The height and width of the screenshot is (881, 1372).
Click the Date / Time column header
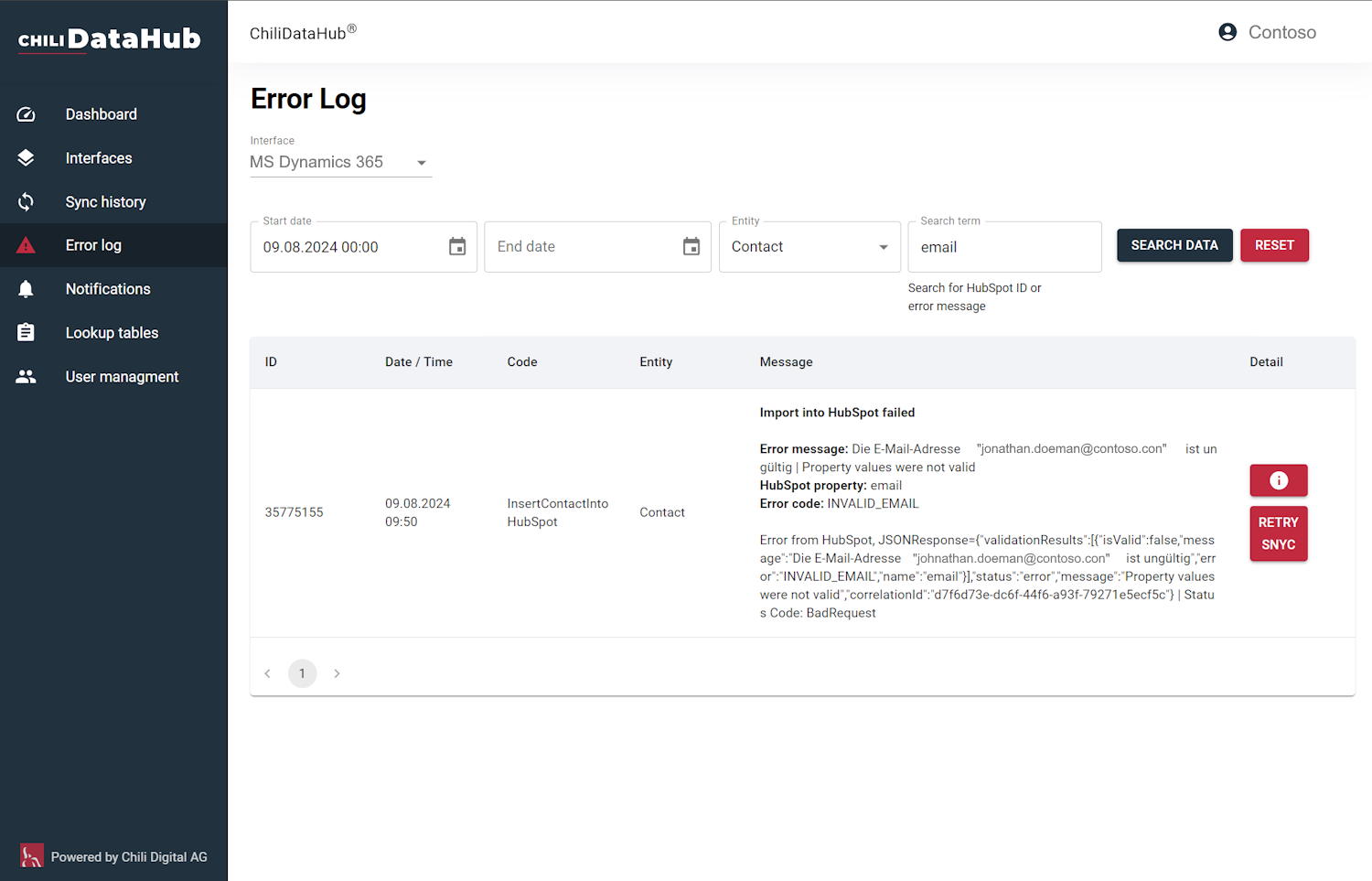(x=419, y=362)
